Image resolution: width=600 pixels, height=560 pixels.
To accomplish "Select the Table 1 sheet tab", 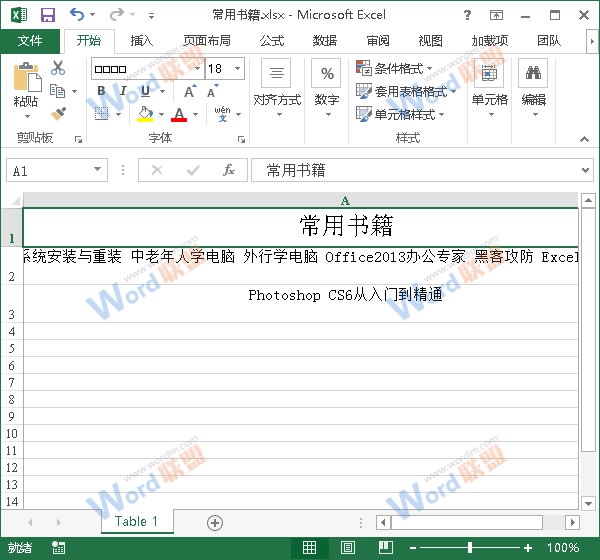I will coord(137,521).
